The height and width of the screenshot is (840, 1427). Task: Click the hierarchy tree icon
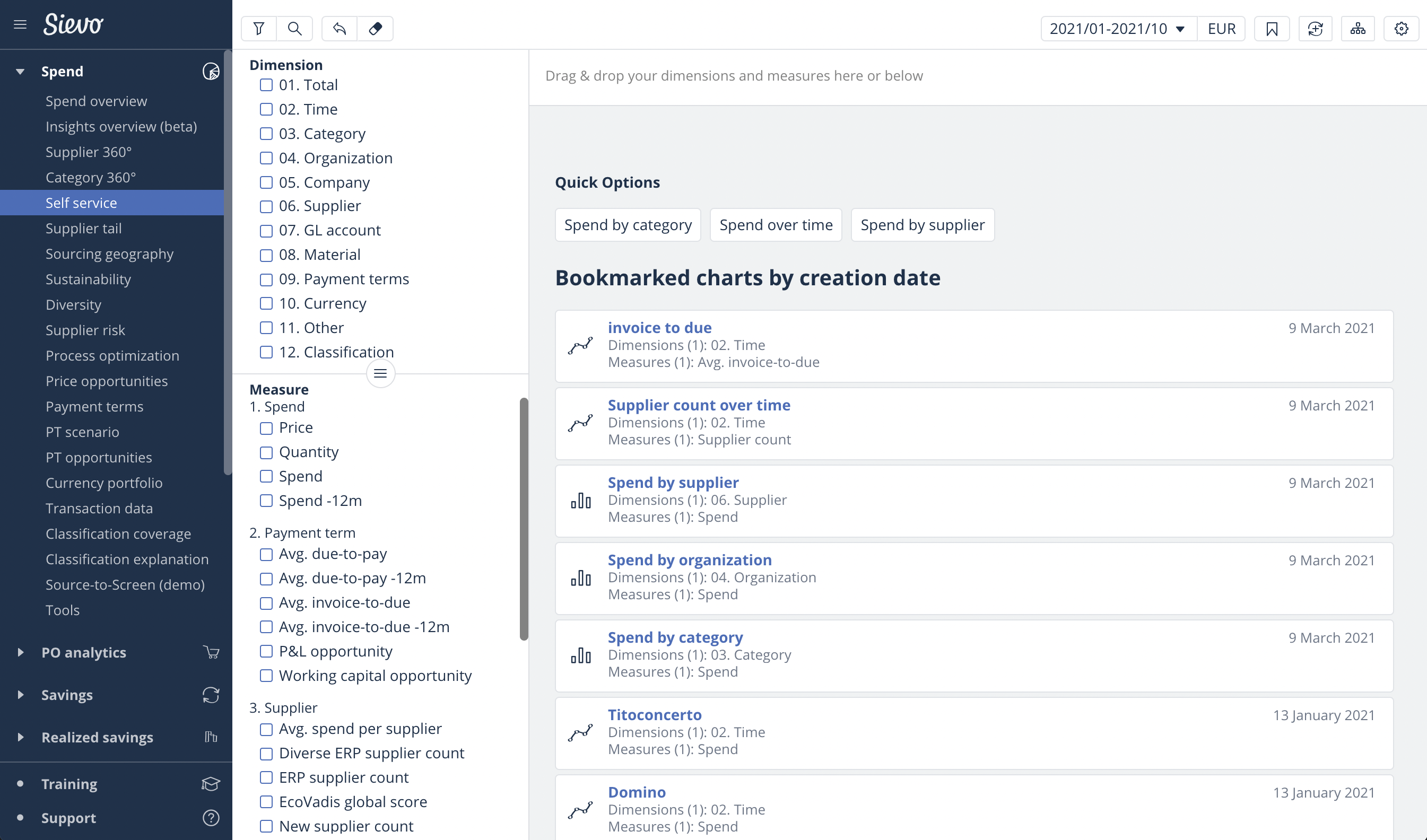1358,28
